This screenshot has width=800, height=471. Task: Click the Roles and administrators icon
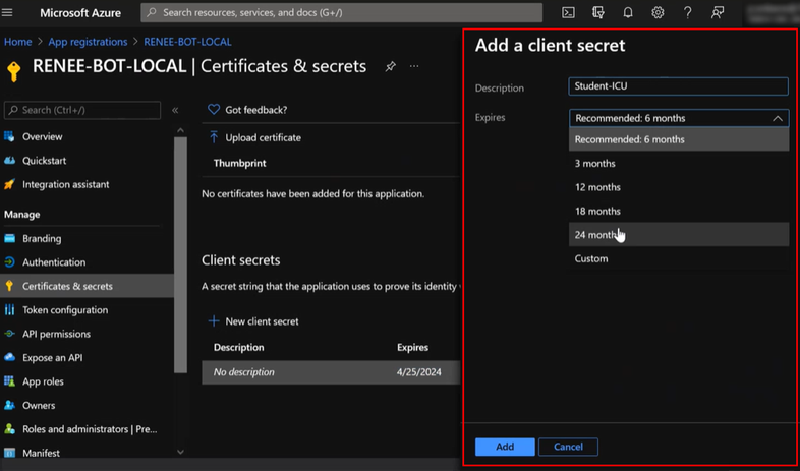[x=9, y=429]
